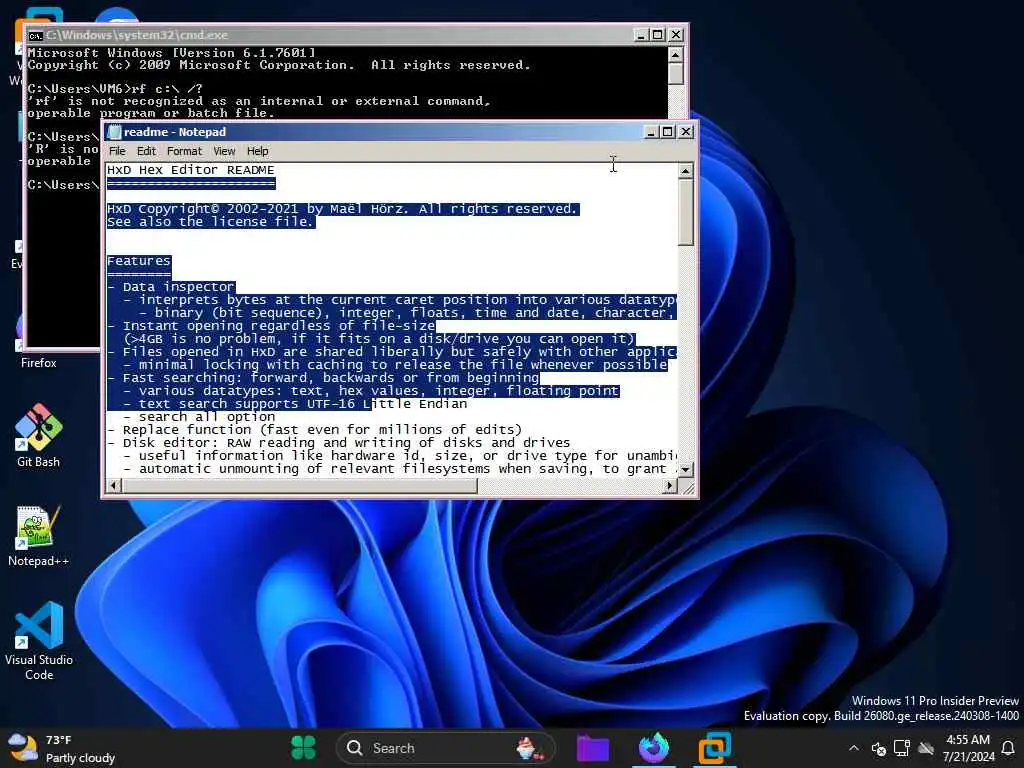This screenshot has width=1024, height=768.
Task: Click the "See also the license file." line
Action: coord(210,222)
